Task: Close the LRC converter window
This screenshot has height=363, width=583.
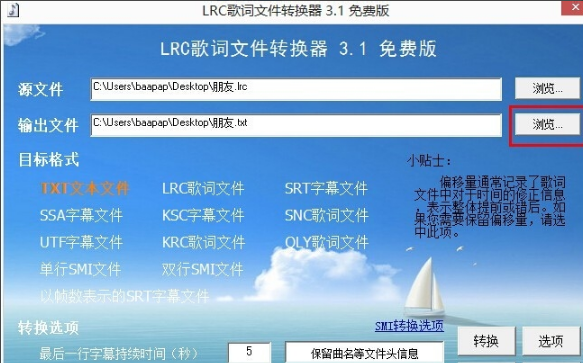Action: coord(573,7)
